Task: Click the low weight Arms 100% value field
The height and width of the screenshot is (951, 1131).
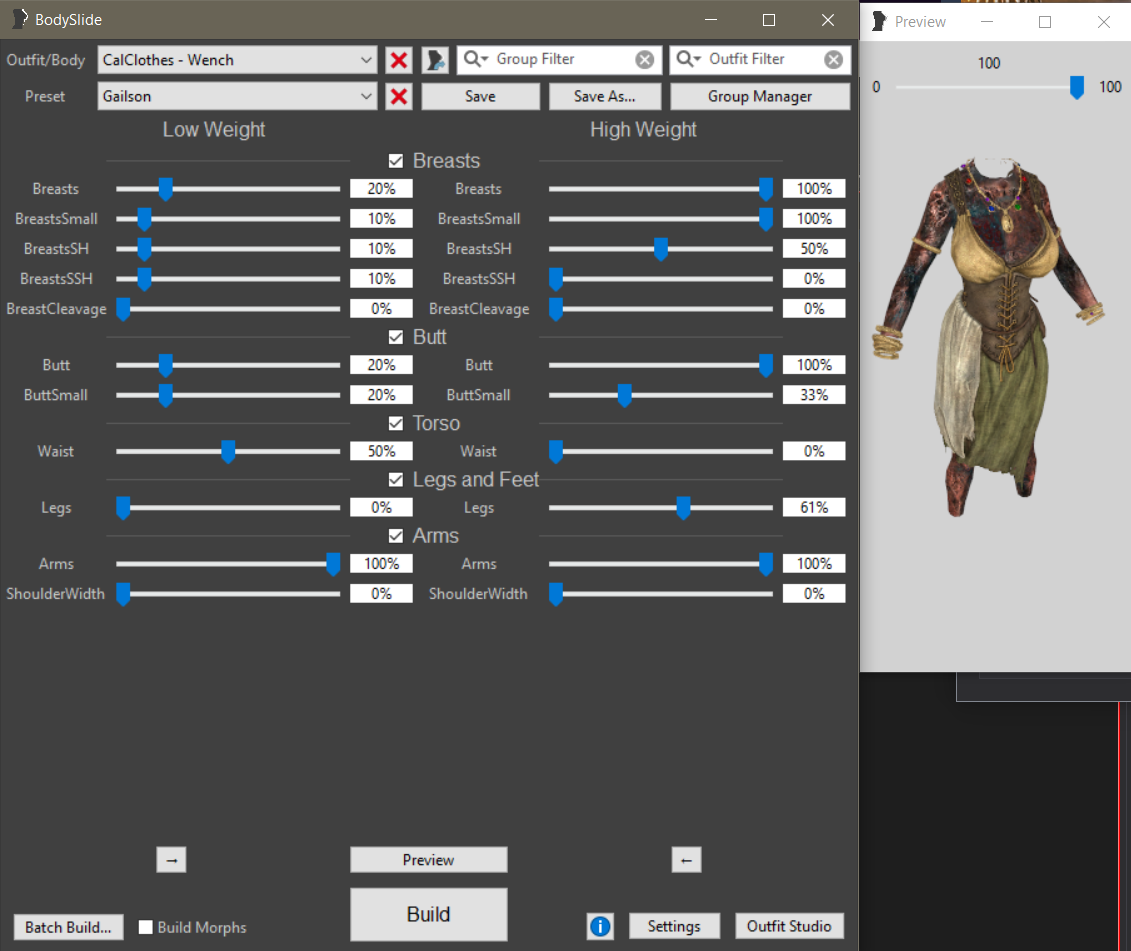Action: pyautogui.click(x=381, y=564)
